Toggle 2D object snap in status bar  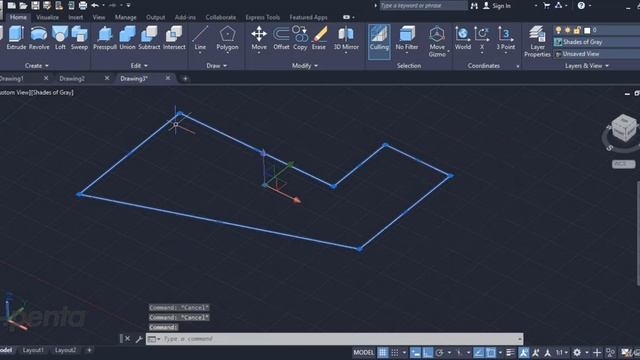[491, 352]
